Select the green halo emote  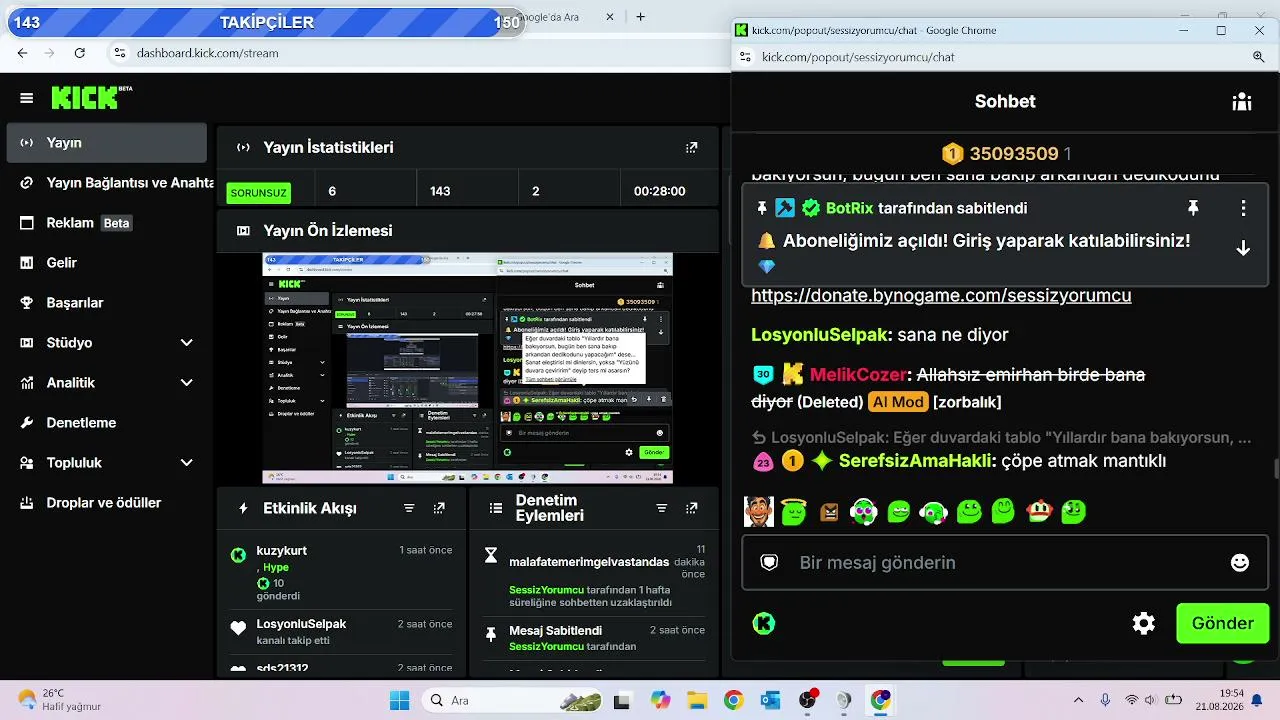coord(794,511)
